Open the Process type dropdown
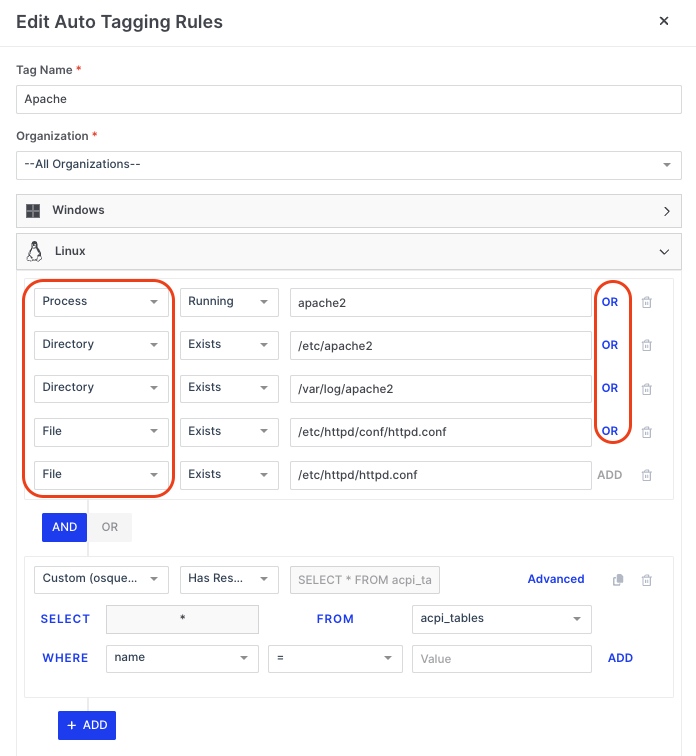 pos(101,302)
